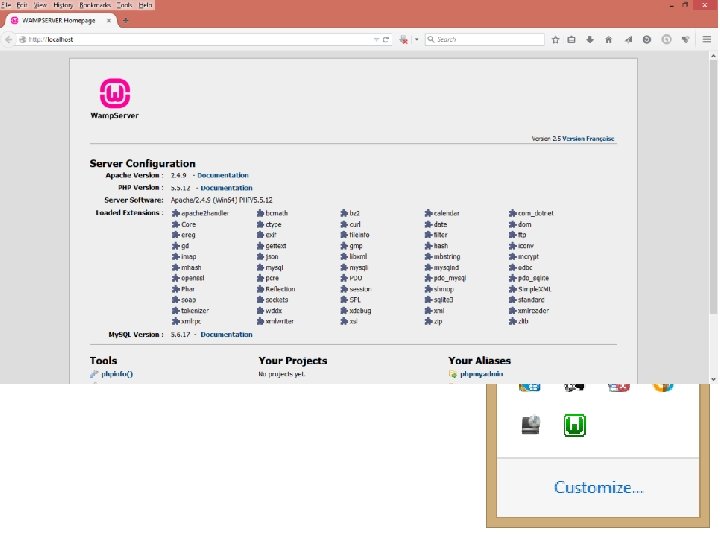
Task: Click the page scrollbar down arrow
Action: click(713, 379)
